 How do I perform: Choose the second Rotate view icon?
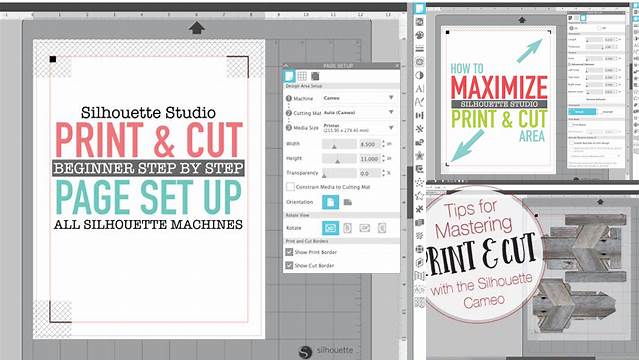pyautogui.click(x=348, y=228)
